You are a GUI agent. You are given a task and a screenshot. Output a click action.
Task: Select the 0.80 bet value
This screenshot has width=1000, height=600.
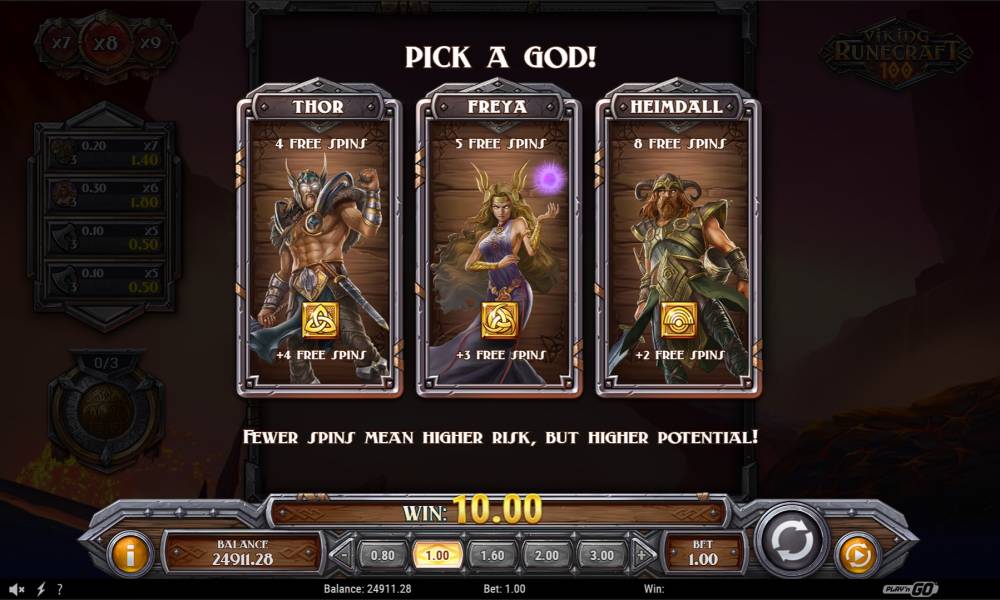383,555
